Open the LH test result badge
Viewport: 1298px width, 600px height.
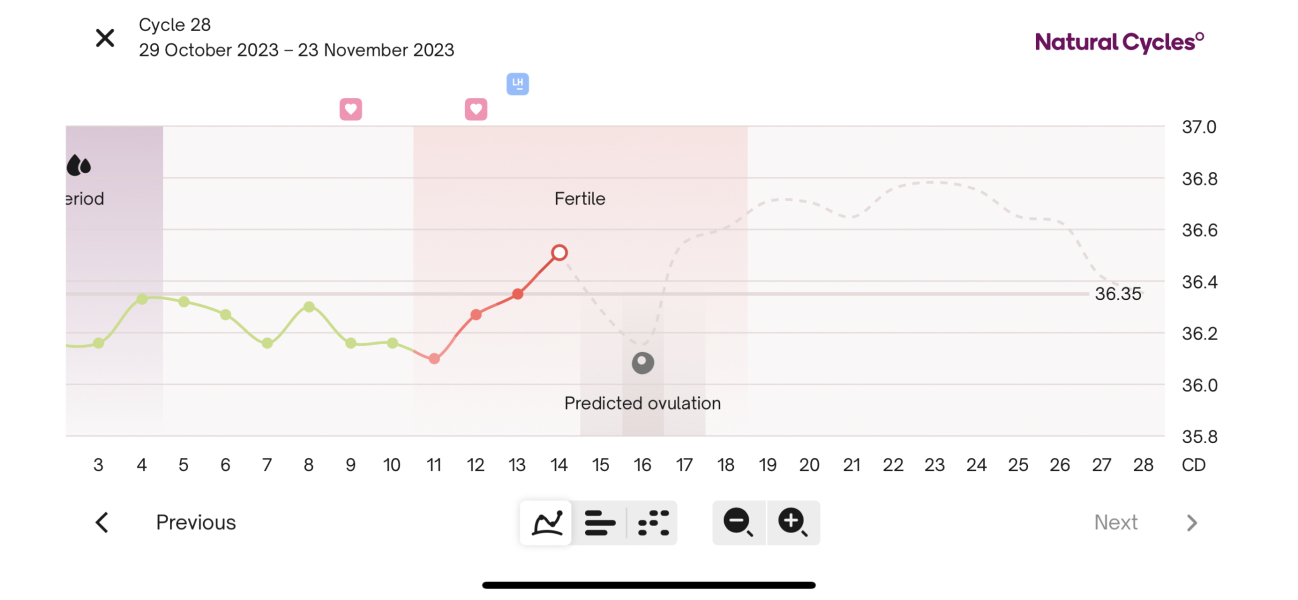[517, 84]
